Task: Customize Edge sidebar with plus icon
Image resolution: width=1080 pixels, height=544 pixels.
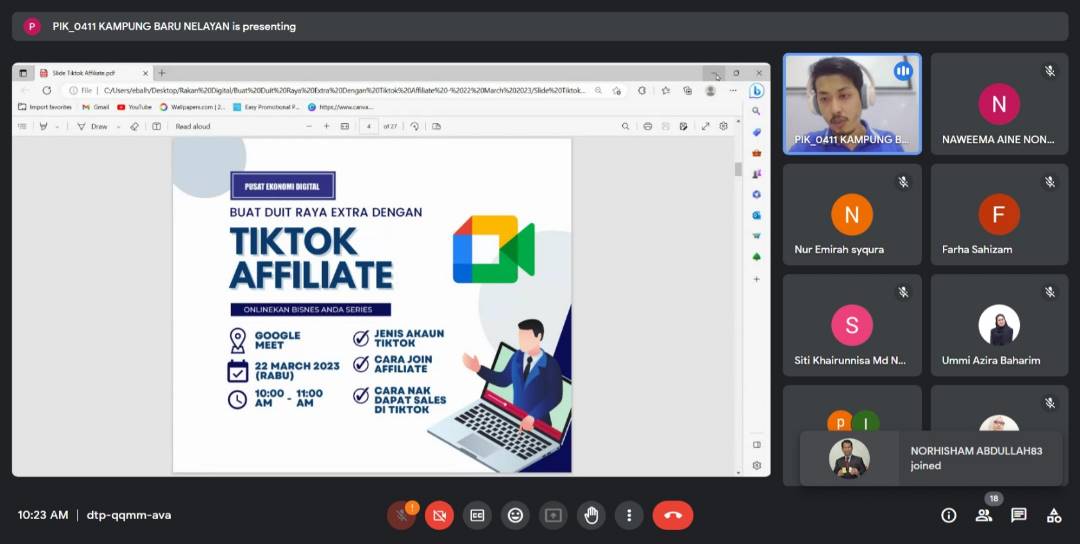Action: point(756,279)
